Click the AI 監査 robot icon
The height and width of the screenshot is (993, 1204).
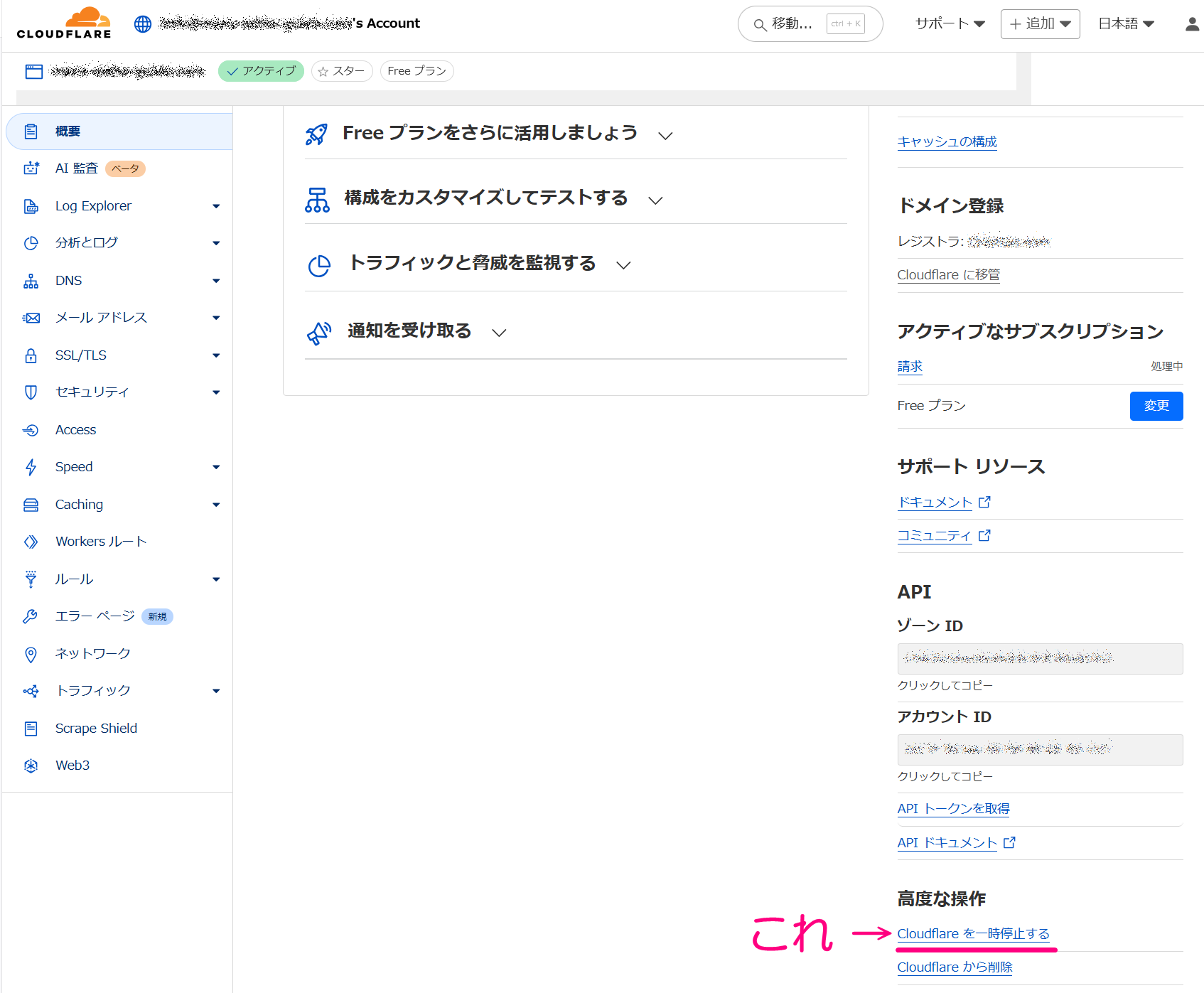(31, 168)
